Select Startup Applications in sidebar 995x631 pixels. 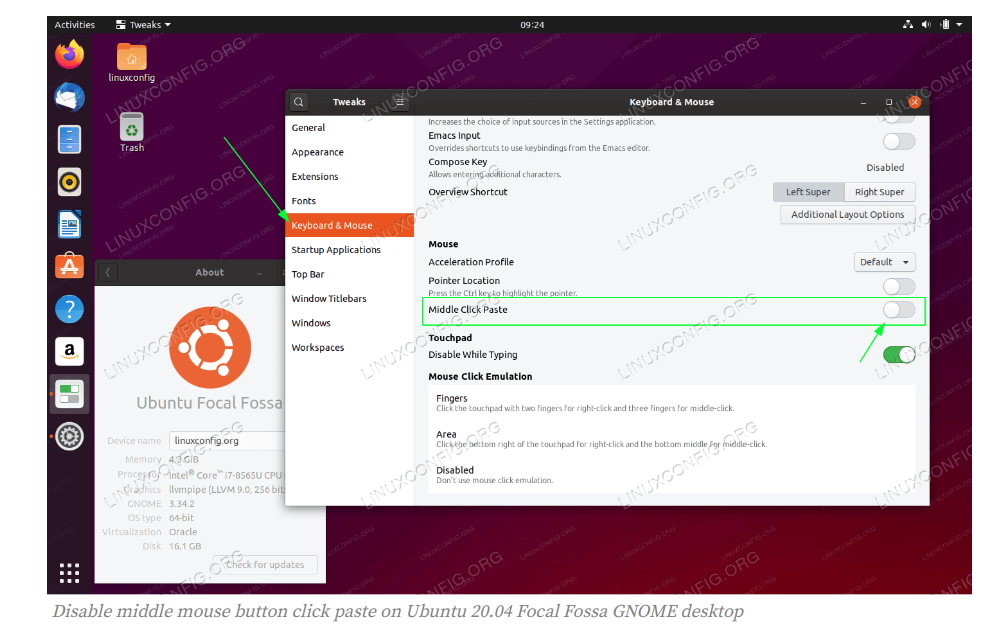(350, 249)
